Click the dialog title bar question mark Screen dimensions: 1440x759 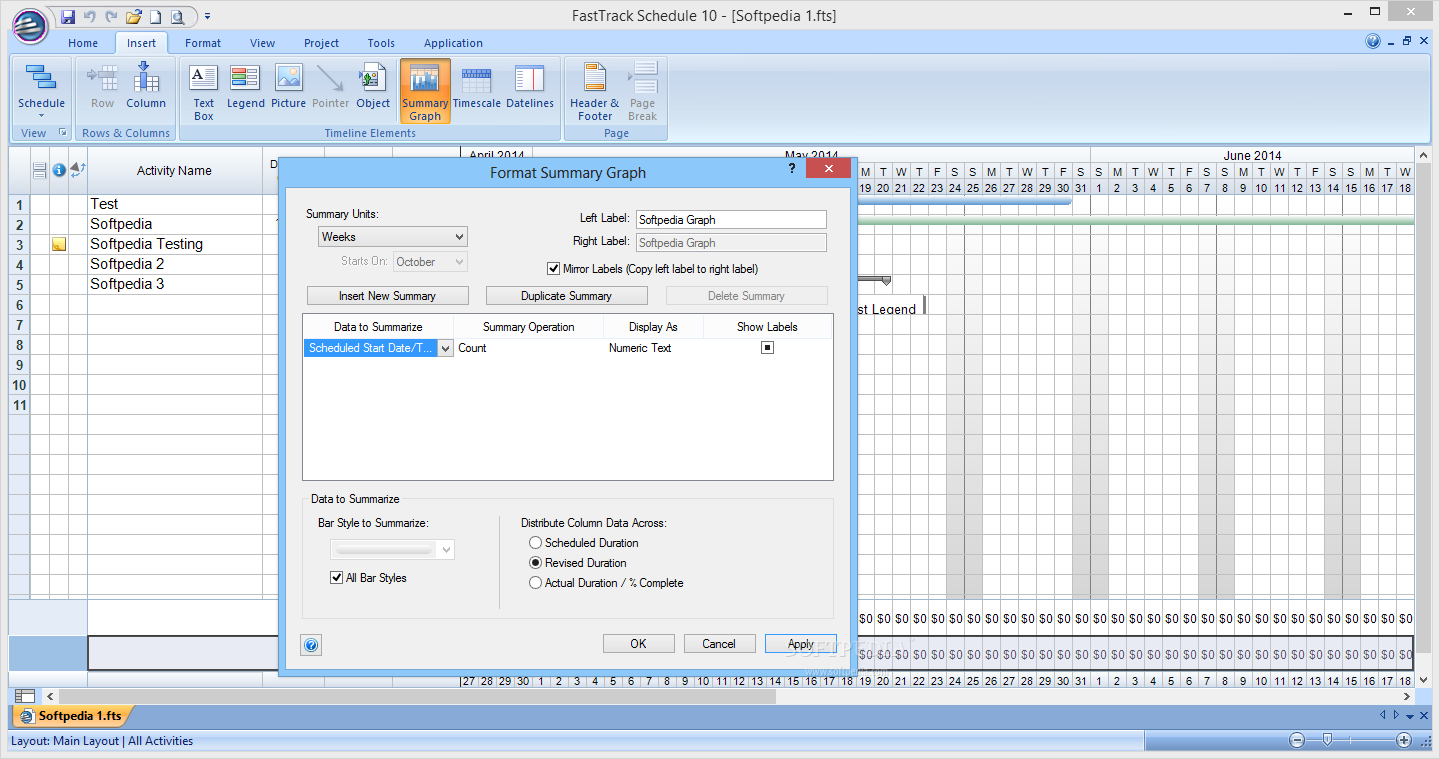(793, 169)
